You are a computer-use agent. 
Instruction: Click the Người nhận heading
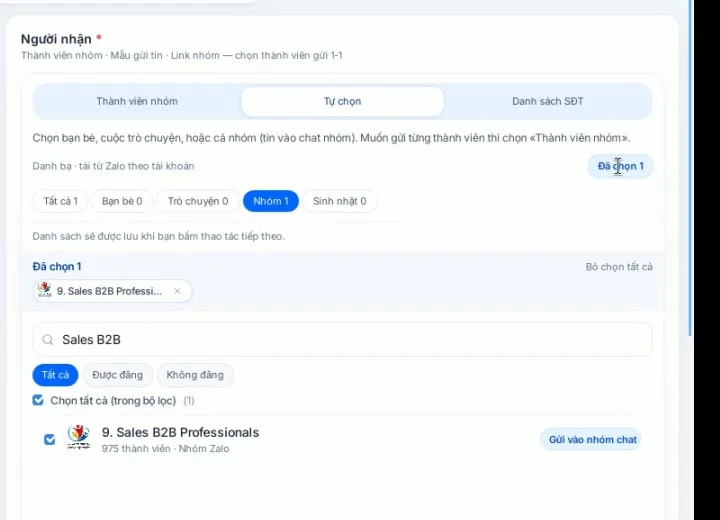[x=56, y=39]
